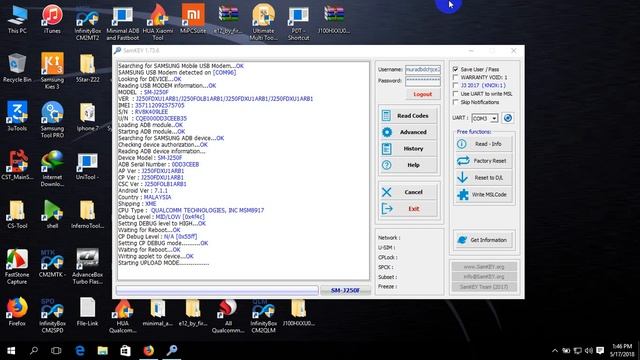Click the Reset to D/L button

click(484, 178)
